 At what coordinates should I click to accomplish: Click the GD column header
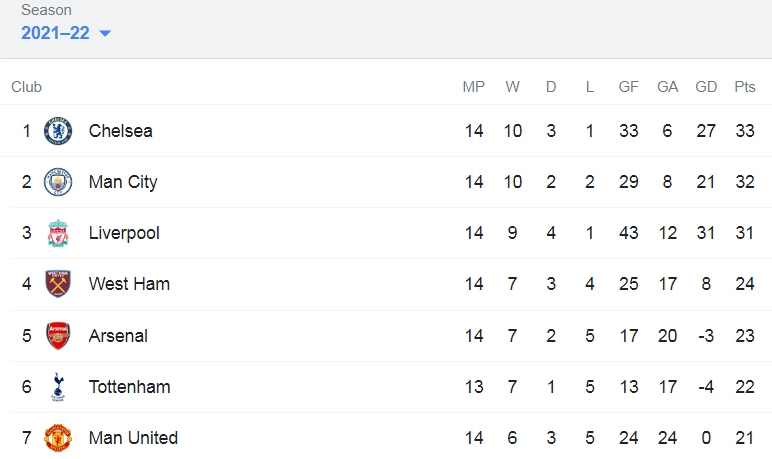click(706, 87)
